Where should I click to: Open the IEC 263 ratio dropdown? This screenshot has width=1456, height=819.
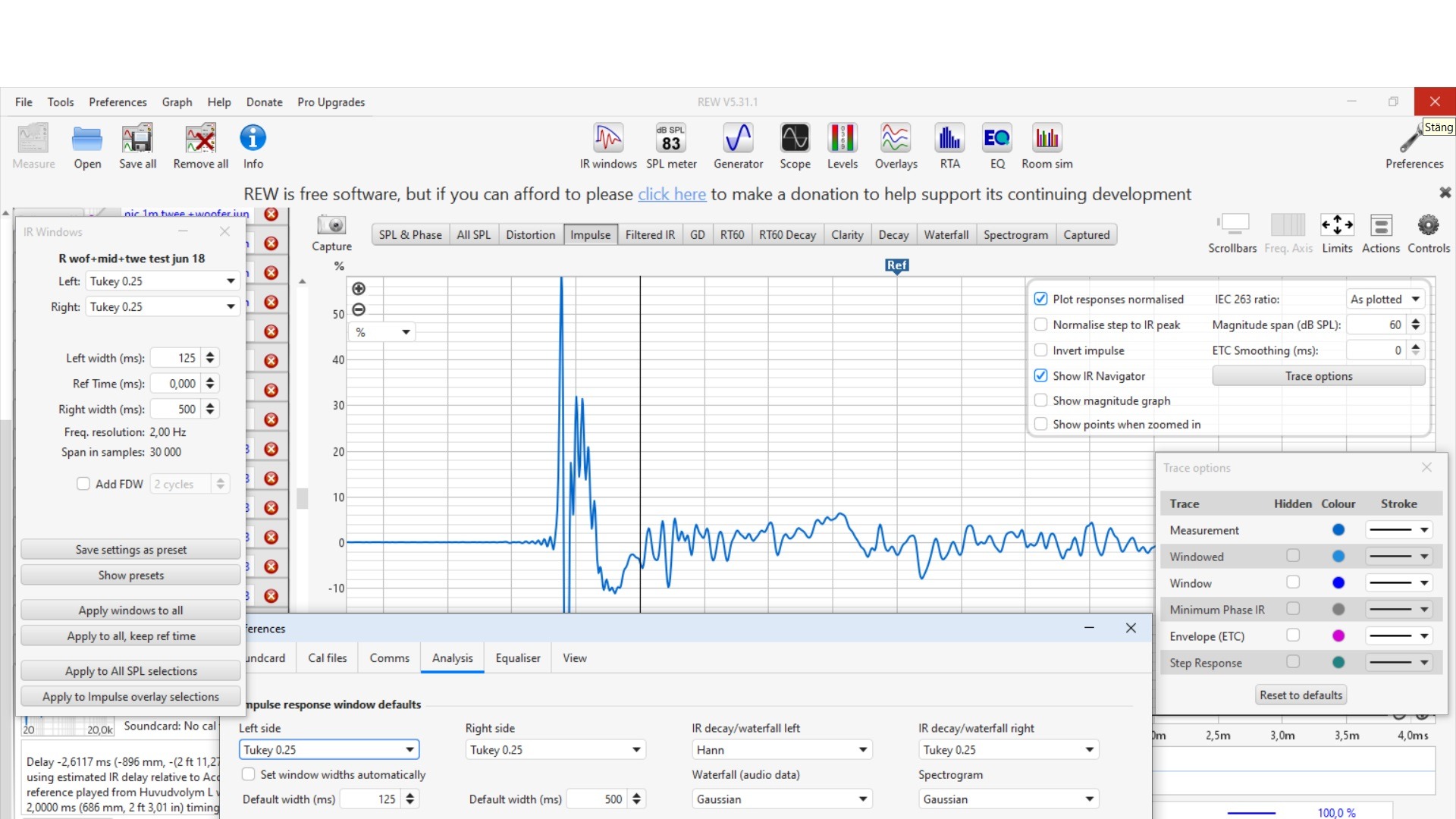tap(1385, 299)
